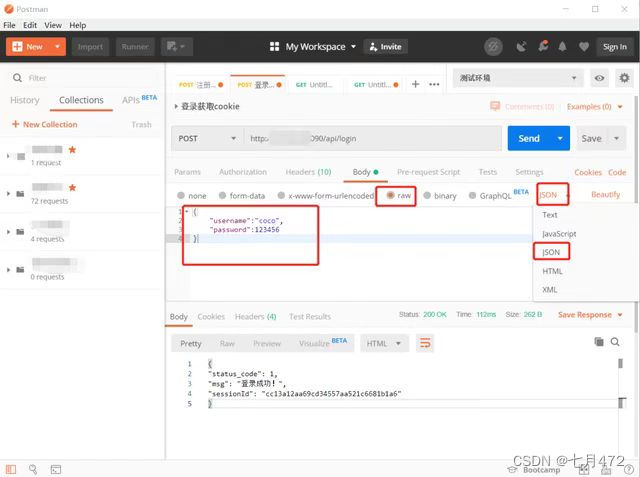The width and height of the screenshot is (640, 477).
Task: Click the plus icon beside New Collection
Action: point(16,124)
